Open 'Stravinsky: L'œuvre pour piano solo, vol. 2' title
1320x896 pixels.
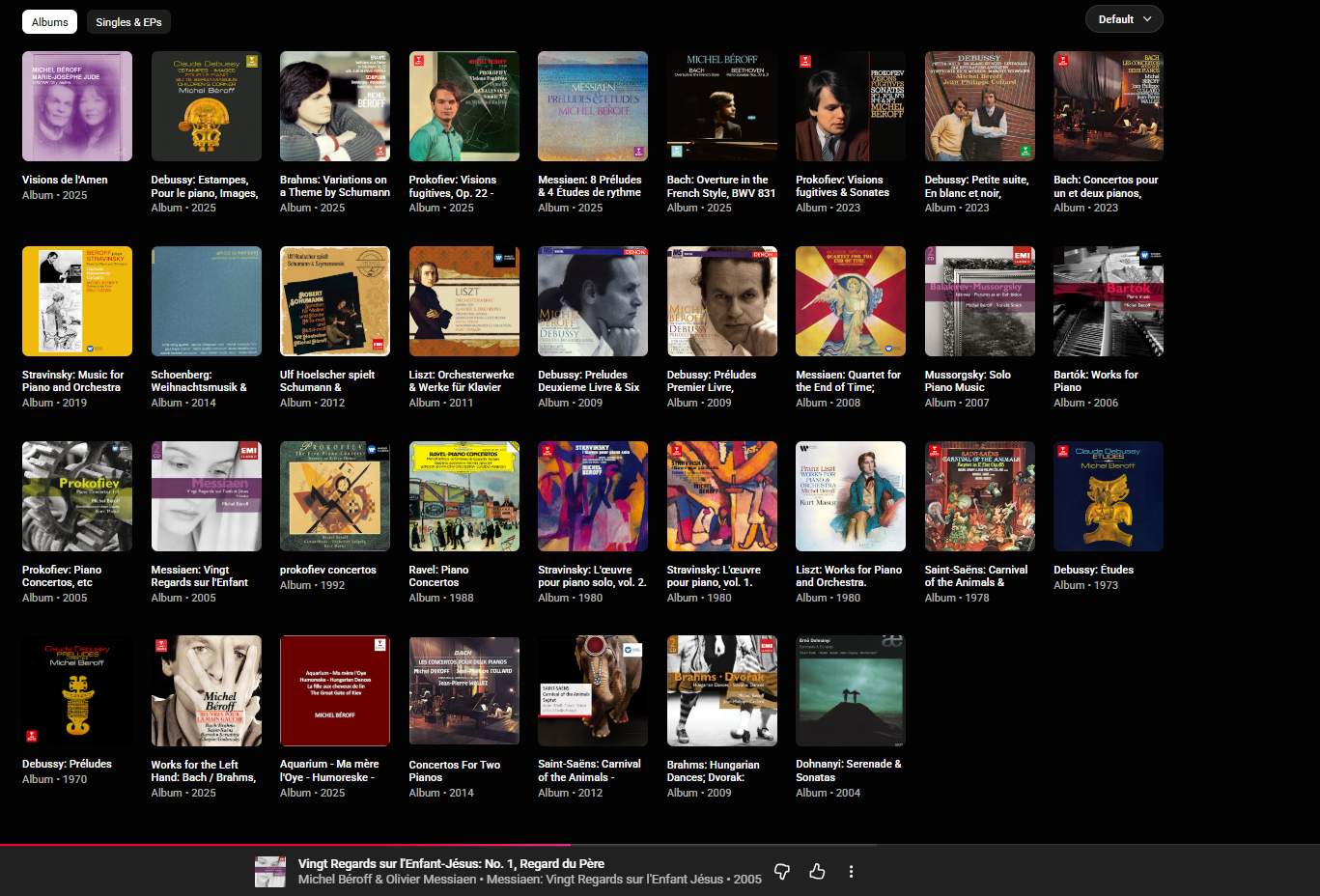click(592, 576)
